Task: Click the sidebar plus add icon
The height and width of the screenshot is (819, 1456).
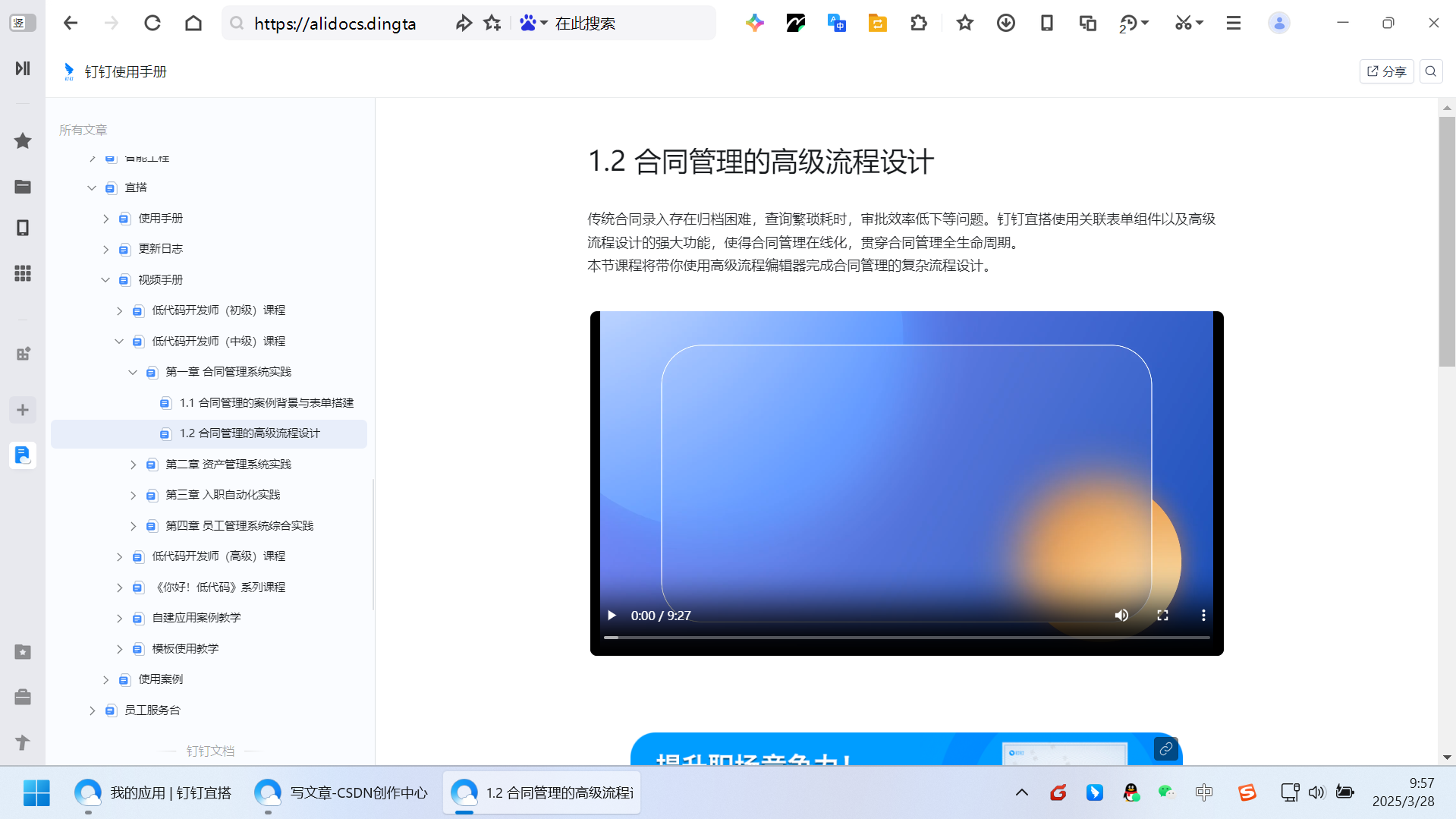Action: pyautogui.click(x=23, y=410)
